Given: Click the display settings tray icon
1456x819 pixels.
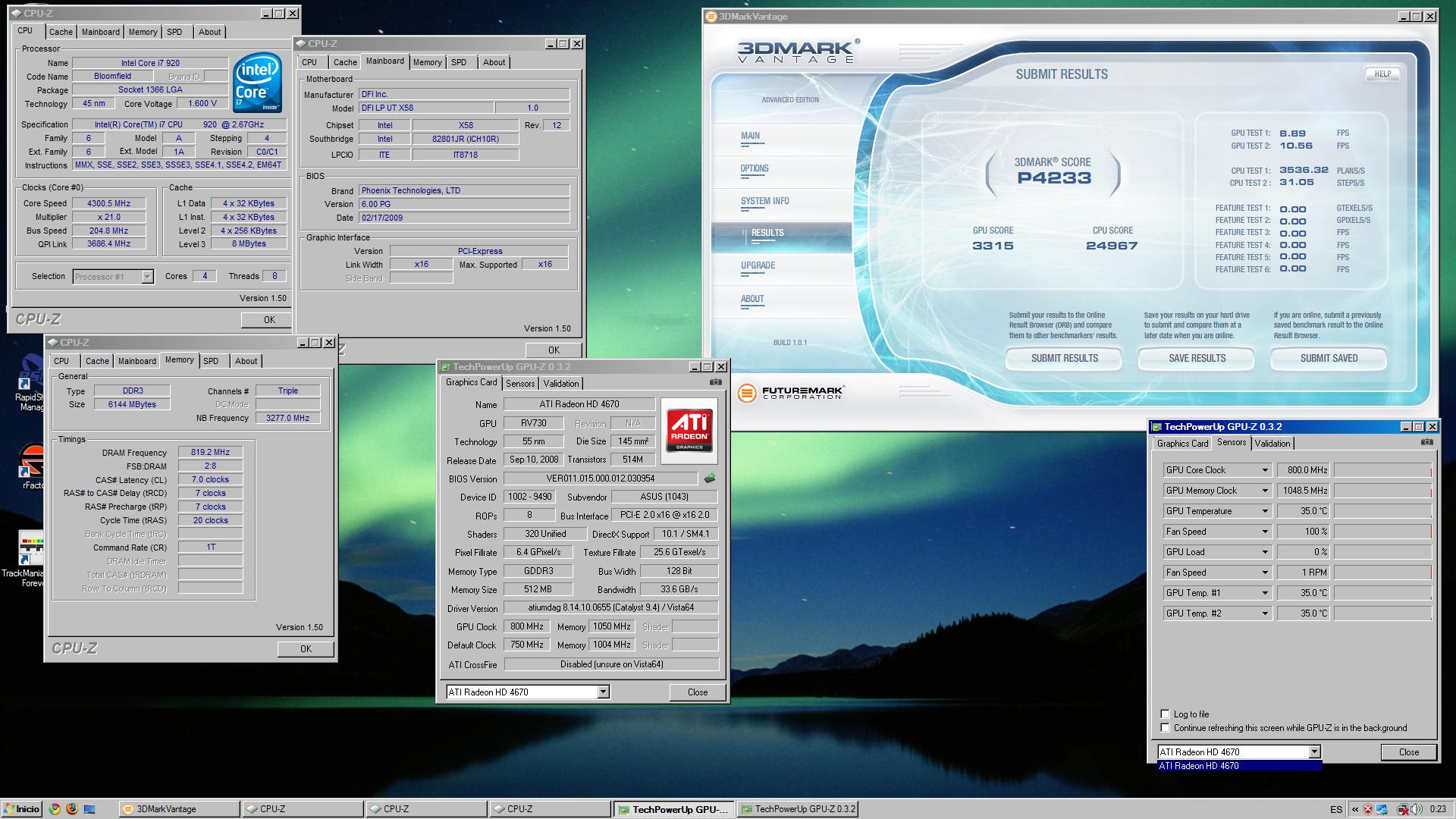Looking at the screenshot, I should coord(1382,809).
